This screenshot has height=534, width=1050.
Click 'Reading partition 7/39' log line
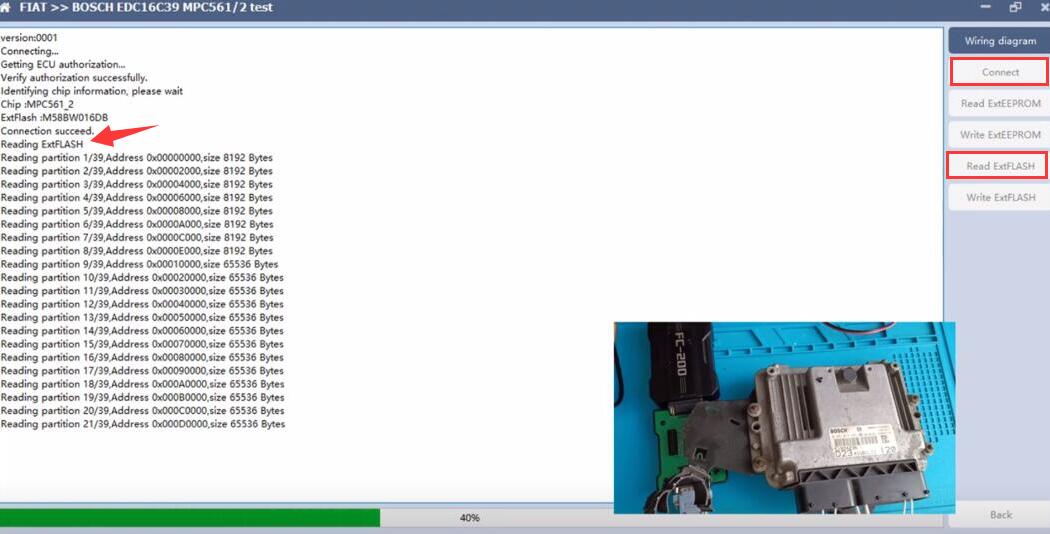pos(137,238)
